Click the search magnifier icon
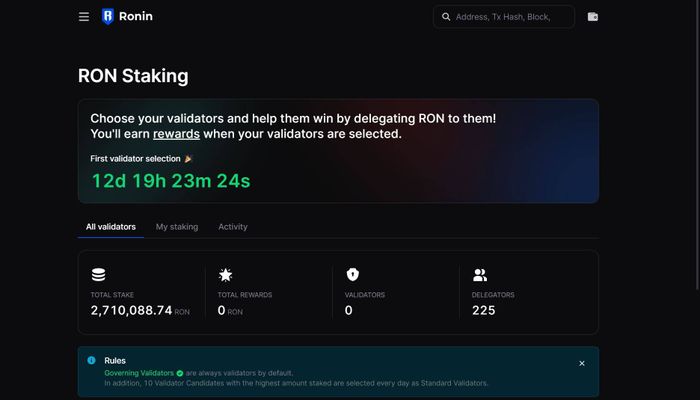The height and width of the screenshot is (400, 700). tap(446, 17)
